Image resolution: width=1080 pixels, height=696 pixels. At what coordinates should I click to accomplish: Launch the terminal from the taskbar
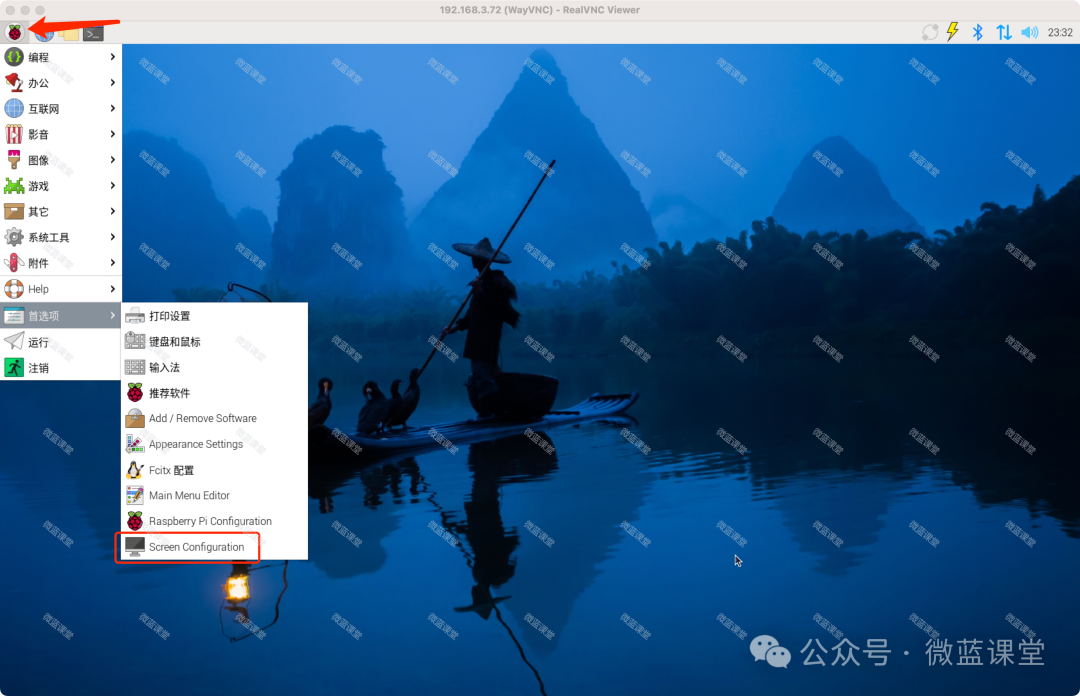click(94, 34)
